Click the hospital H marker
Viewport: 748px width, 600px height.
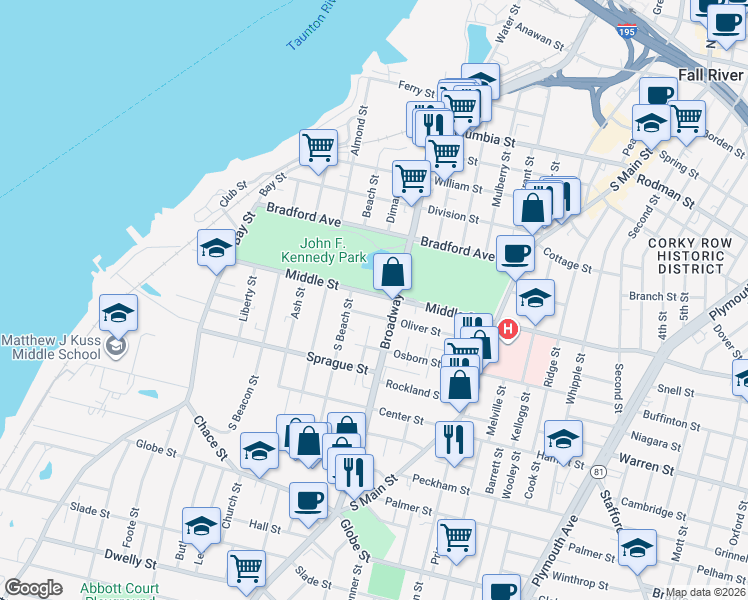pyautogui.click(x=508, y=330)
